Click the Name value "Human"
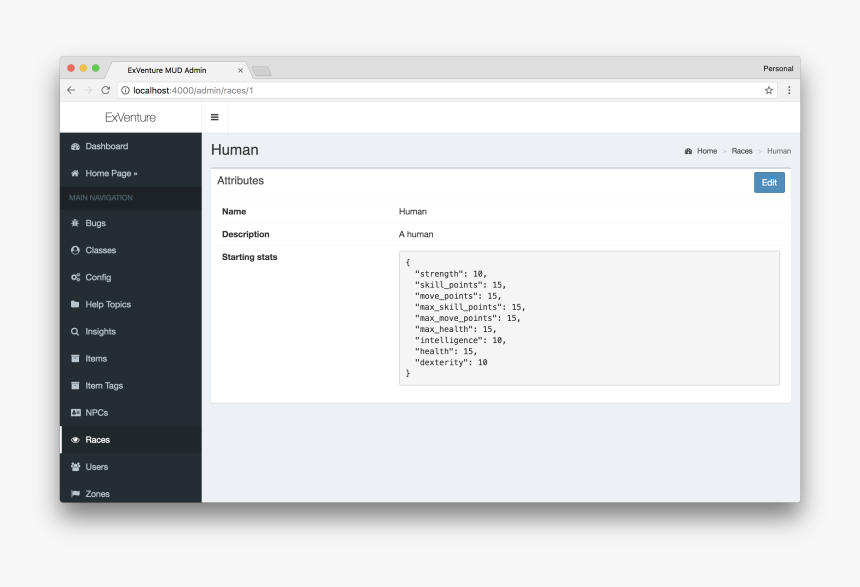The image size is (860, 587). tap(412, 212)
